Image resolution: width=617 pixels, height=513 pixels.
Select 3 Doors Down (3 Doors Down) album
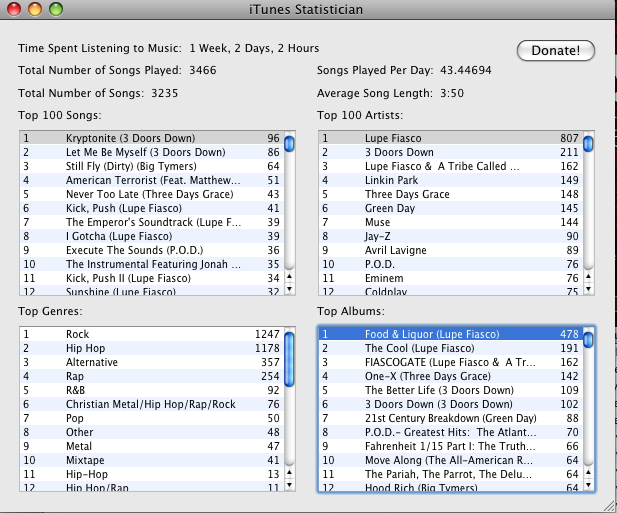[451, 404]
